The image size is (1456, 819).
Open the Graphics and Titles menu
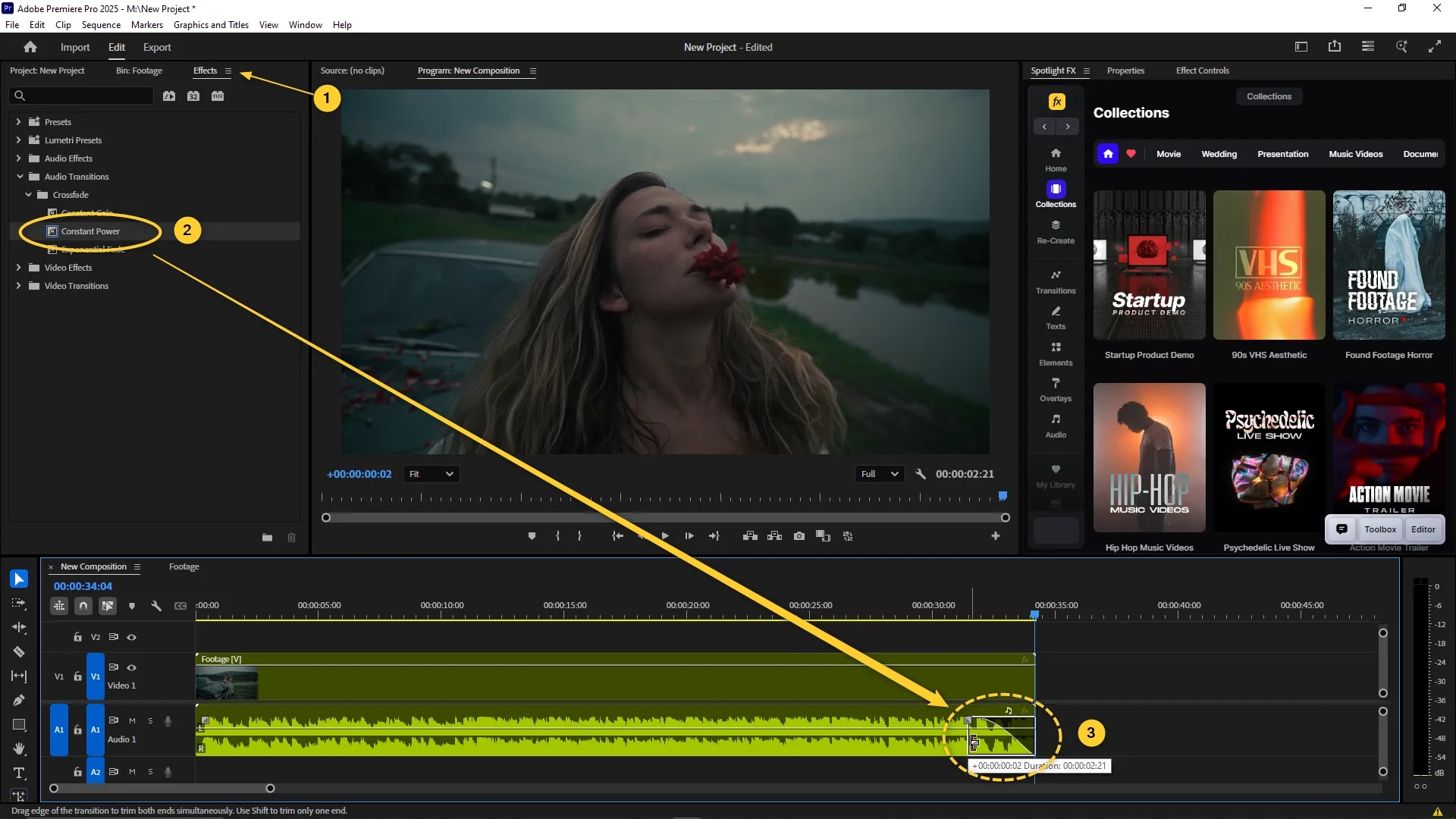point(211,25)
